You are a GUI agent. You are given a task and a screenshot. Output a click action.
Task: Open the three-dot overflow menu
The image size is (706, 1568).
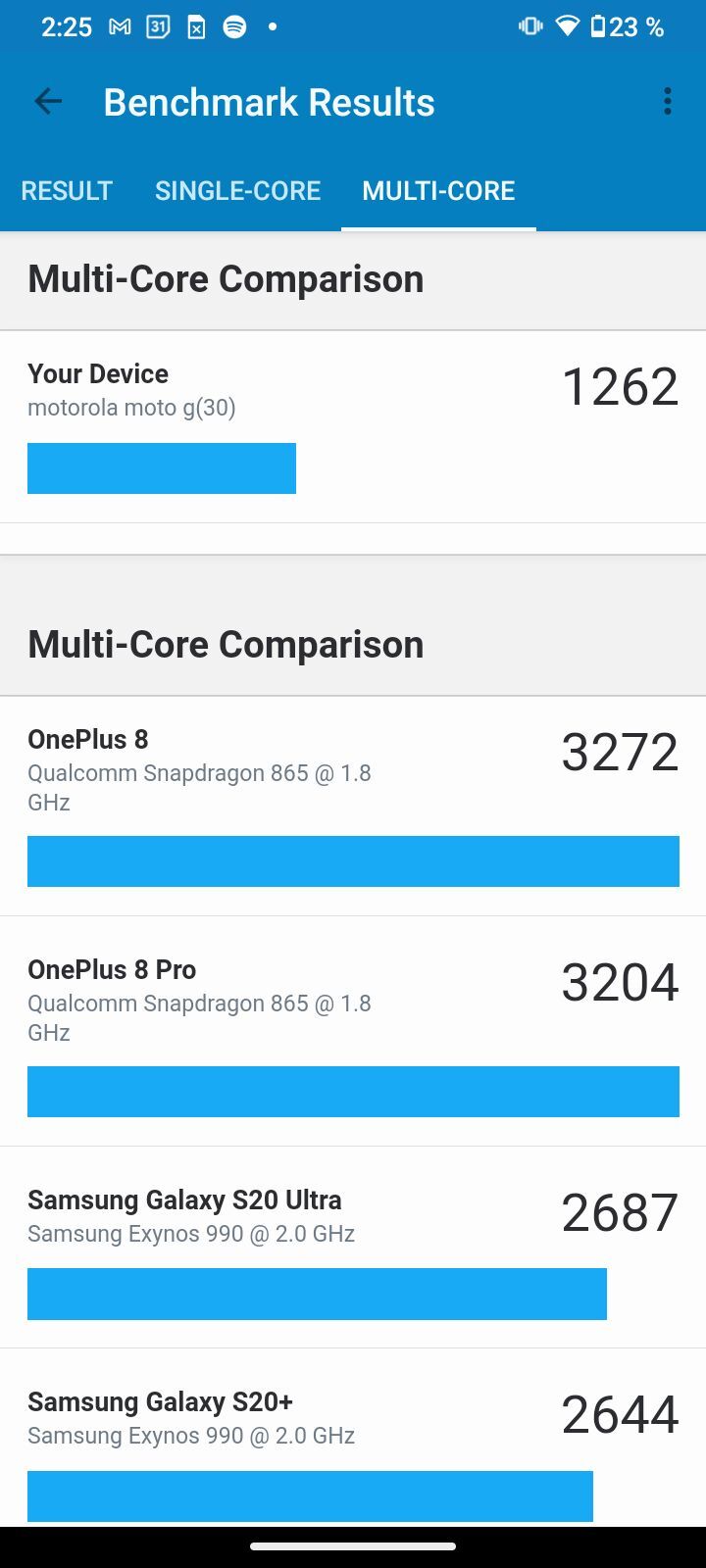(667, 101)
